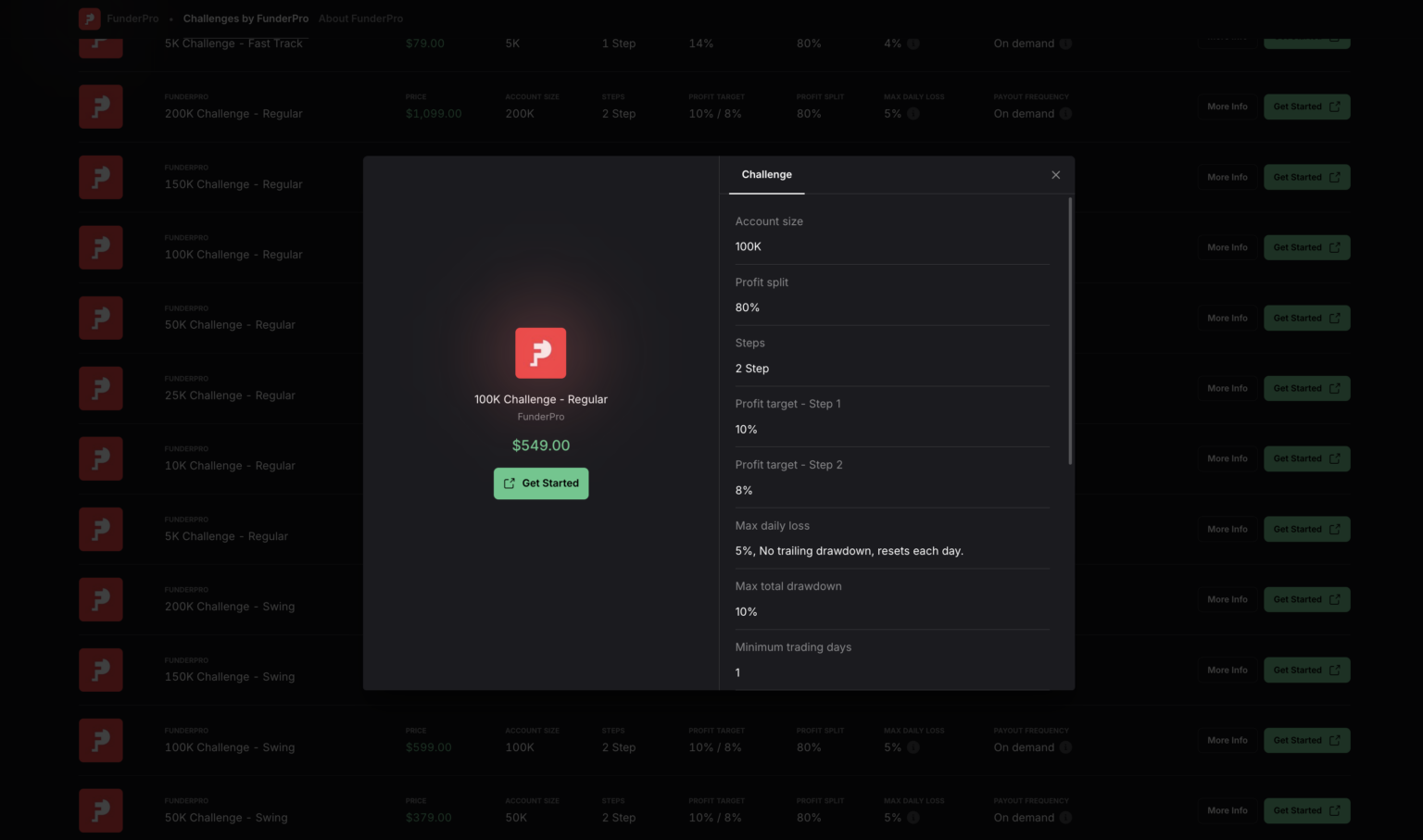Click the info icon next to Max Daily Loss 5%
This screenshot has width=1423, height=840.
tap(913, 113)
